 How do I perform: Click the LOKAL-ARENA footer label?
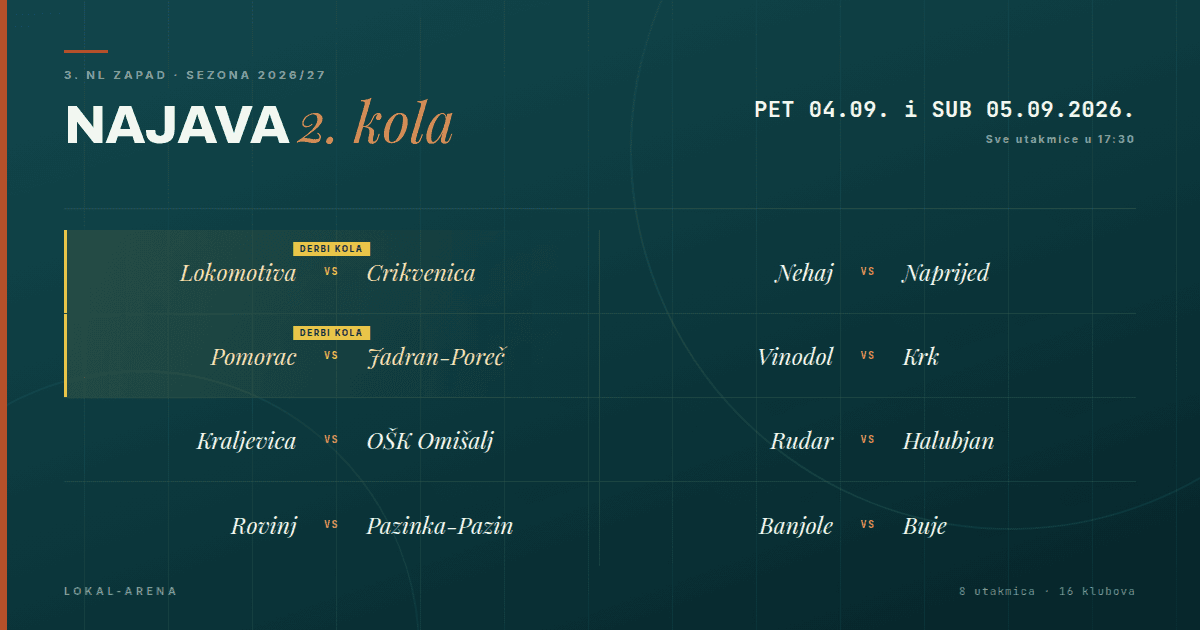120,591
